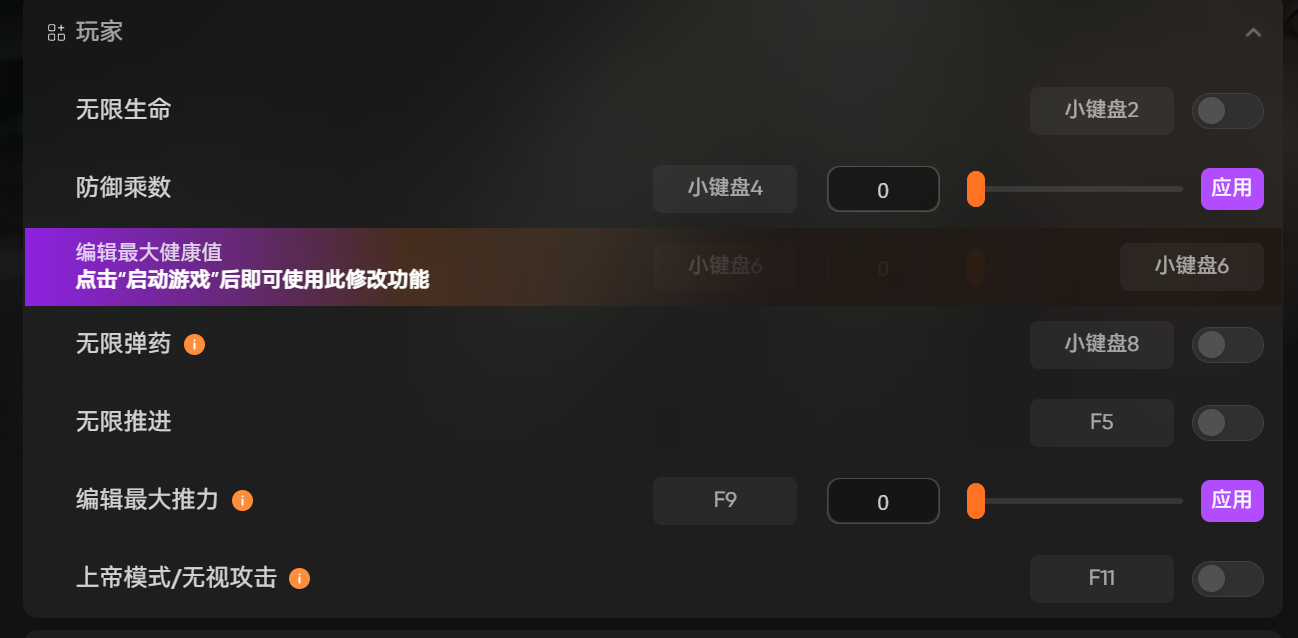Turn on 无限推进 switch
The width and height of the screenshot is (1298, 638).
tap(1227, 423)
